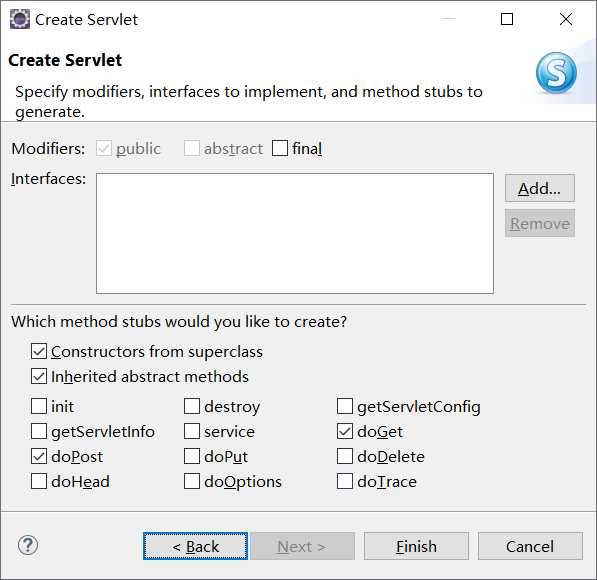Close the Create Servlet dialog window
Viewport: 597px width, 580px height.
click(x=566, y=19)
